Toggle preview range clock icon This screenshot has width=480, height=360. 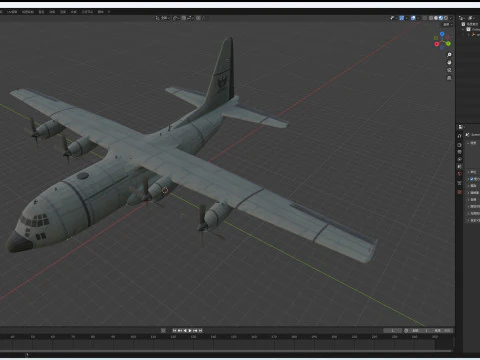click(406, 330)
